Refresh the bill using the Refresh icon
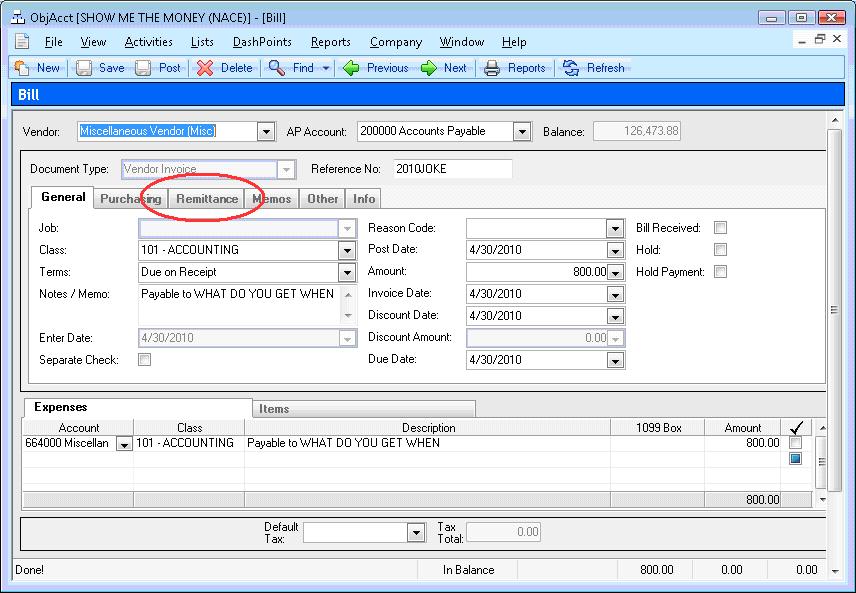This screenshot has height=593, width=856. [x=571, y=68]
